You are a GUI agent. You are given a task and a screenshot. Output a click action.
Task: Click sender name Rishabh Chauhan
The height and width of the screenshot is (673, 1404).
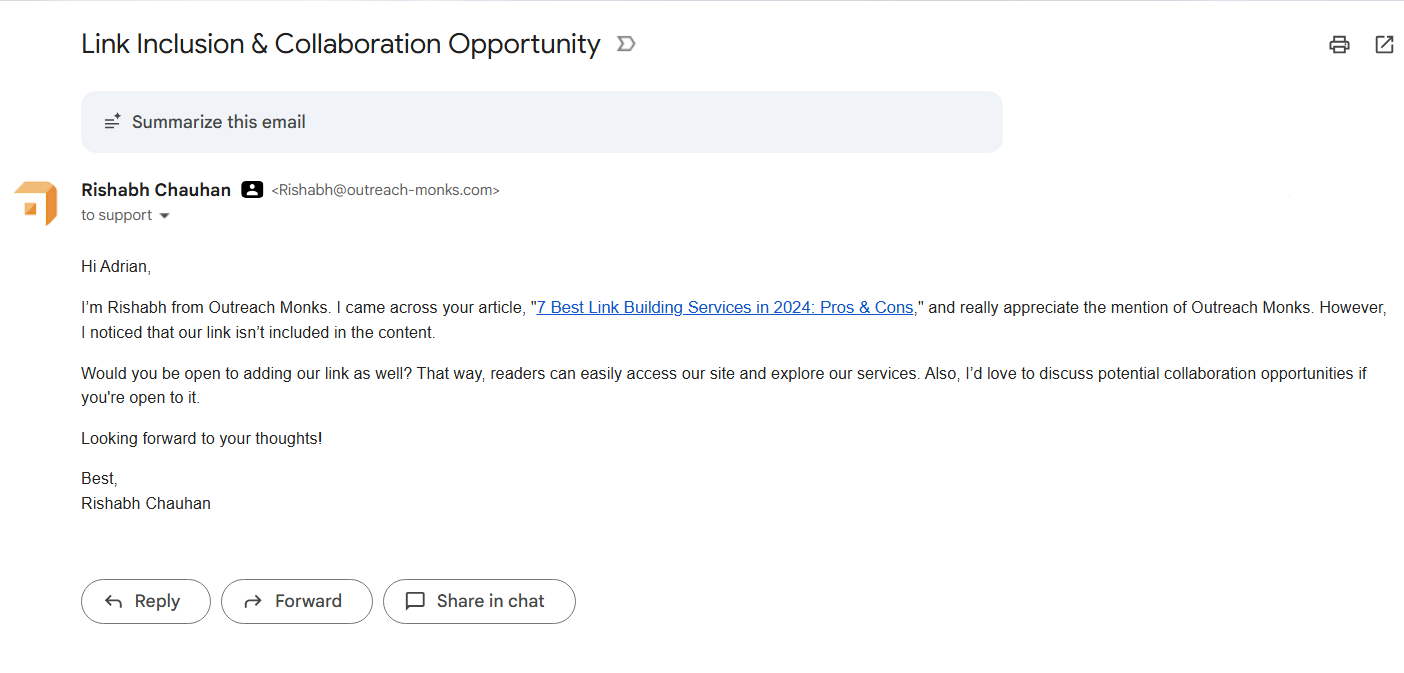point(155,189)
